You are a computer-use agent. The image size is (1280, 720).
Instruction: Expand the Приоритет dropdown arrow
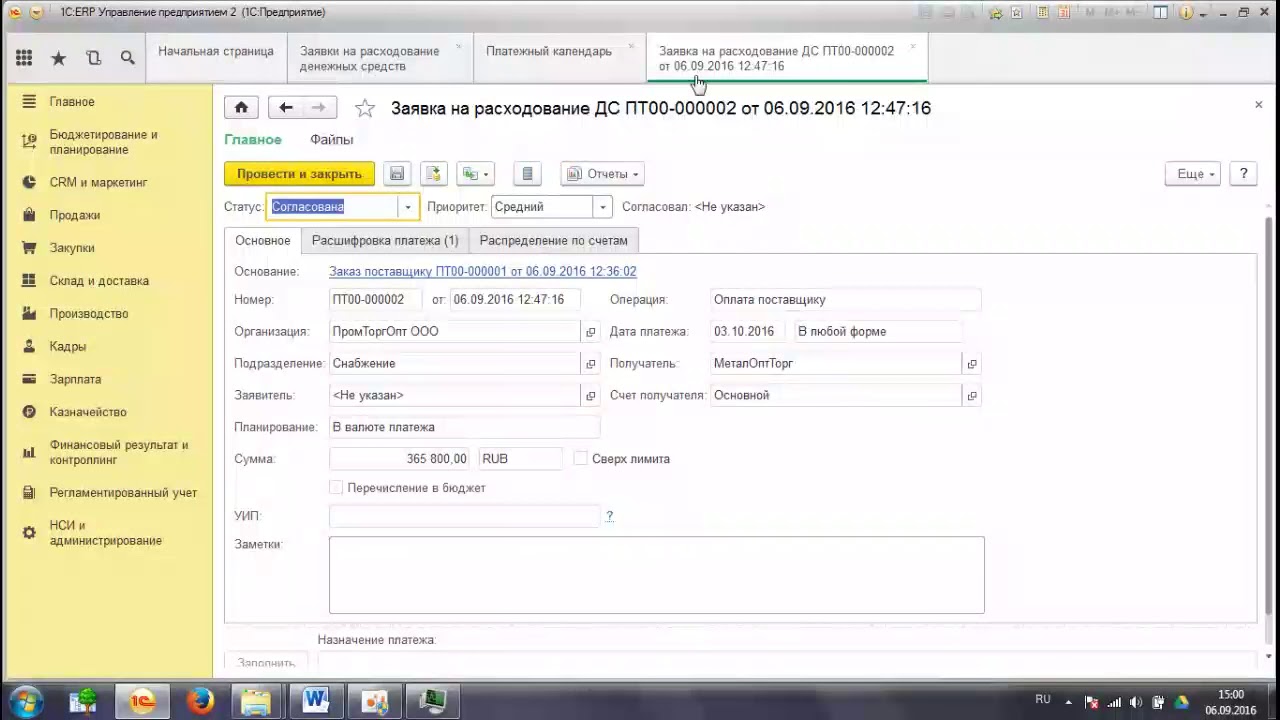coord(602,207)
